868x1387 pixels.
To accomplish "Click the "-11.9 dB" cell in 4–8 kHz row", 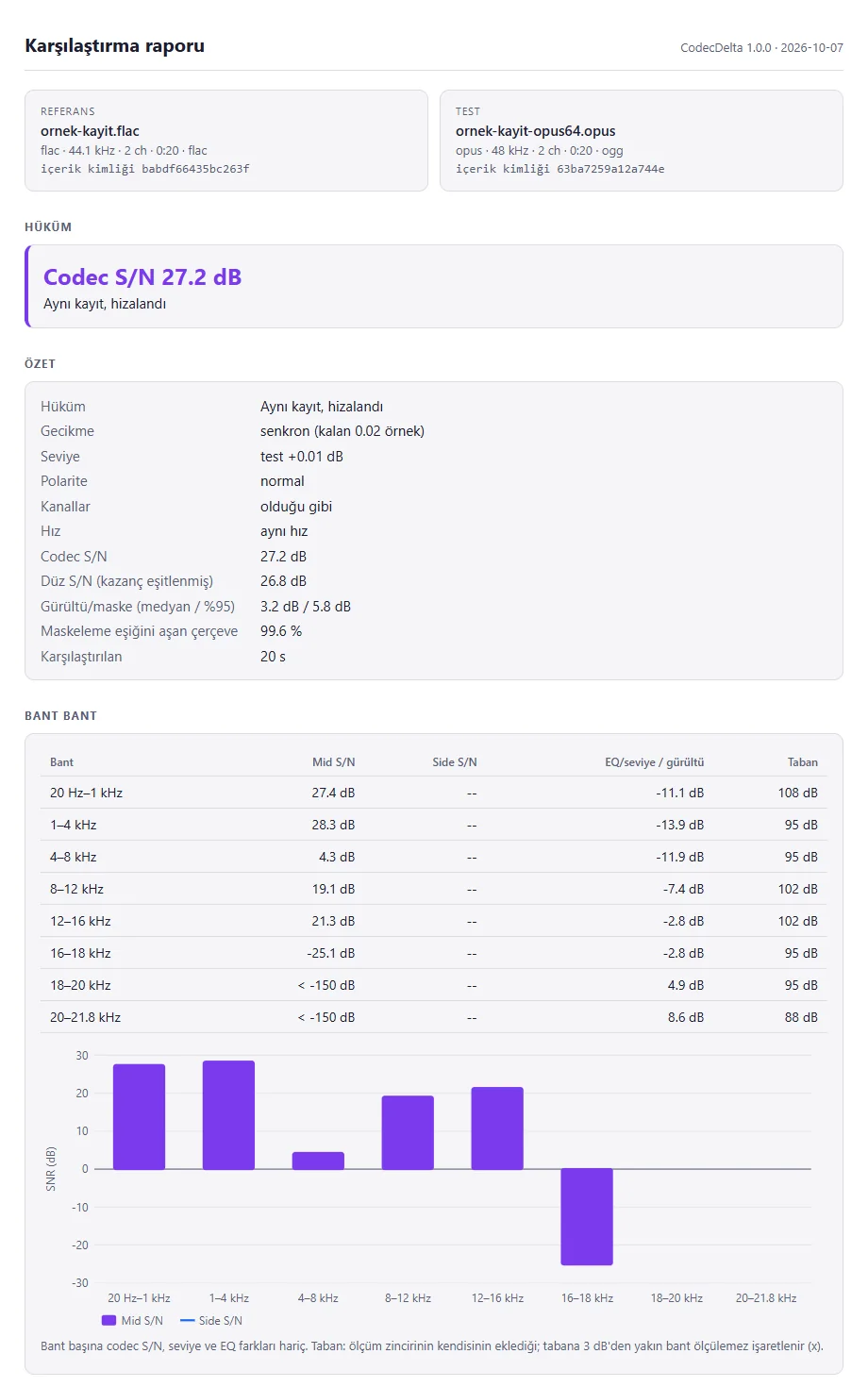I will [x=680, y=857].
